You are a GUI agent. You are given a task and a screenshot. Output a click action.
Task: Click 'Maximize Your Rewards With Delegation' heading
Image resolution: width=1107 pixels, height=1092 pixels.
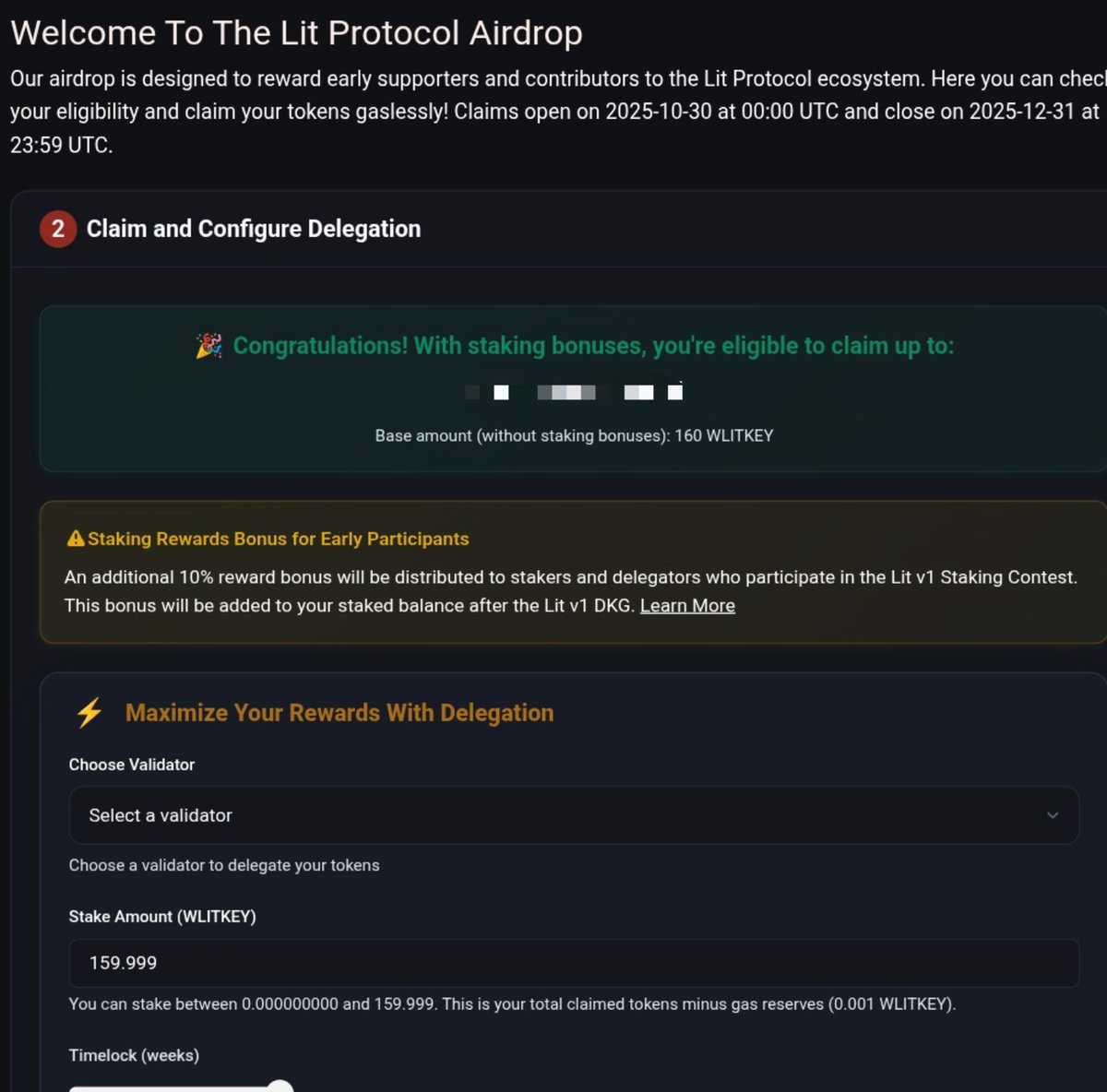339,713
